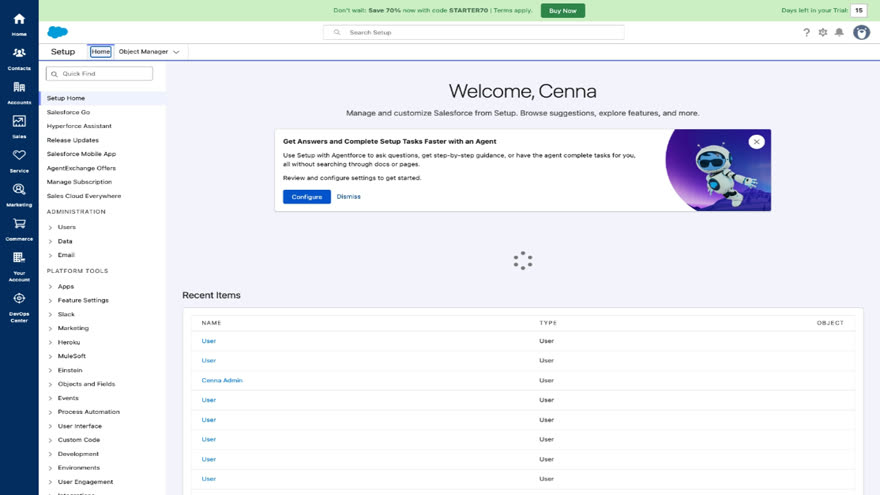
Task: Expand the Users tree section
Action: pos(51,227)
